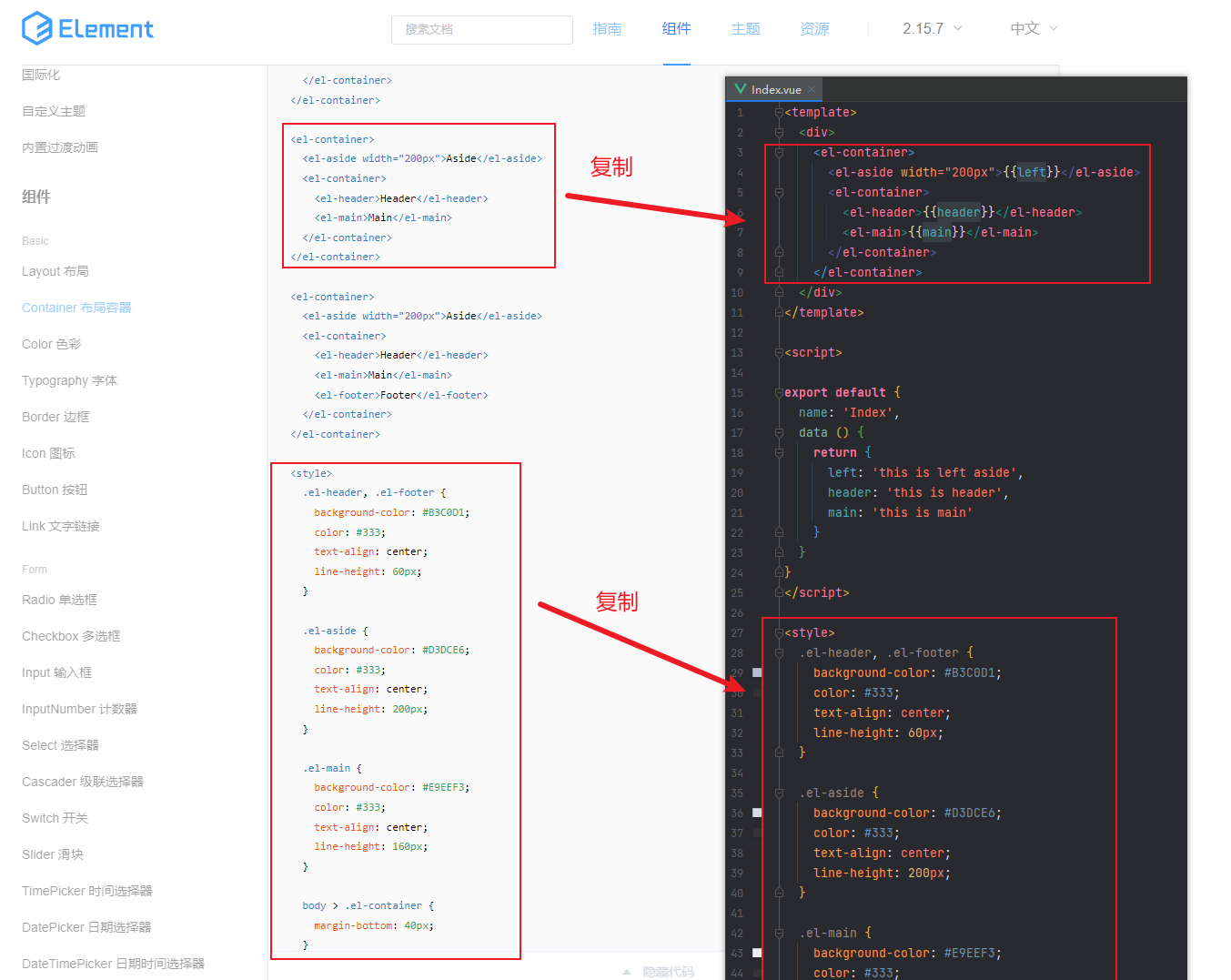The height and width of the screenshot is (980, 1231).
Task: Open Select 选择器 in the sidebar
Action: [x=61, y=745]
